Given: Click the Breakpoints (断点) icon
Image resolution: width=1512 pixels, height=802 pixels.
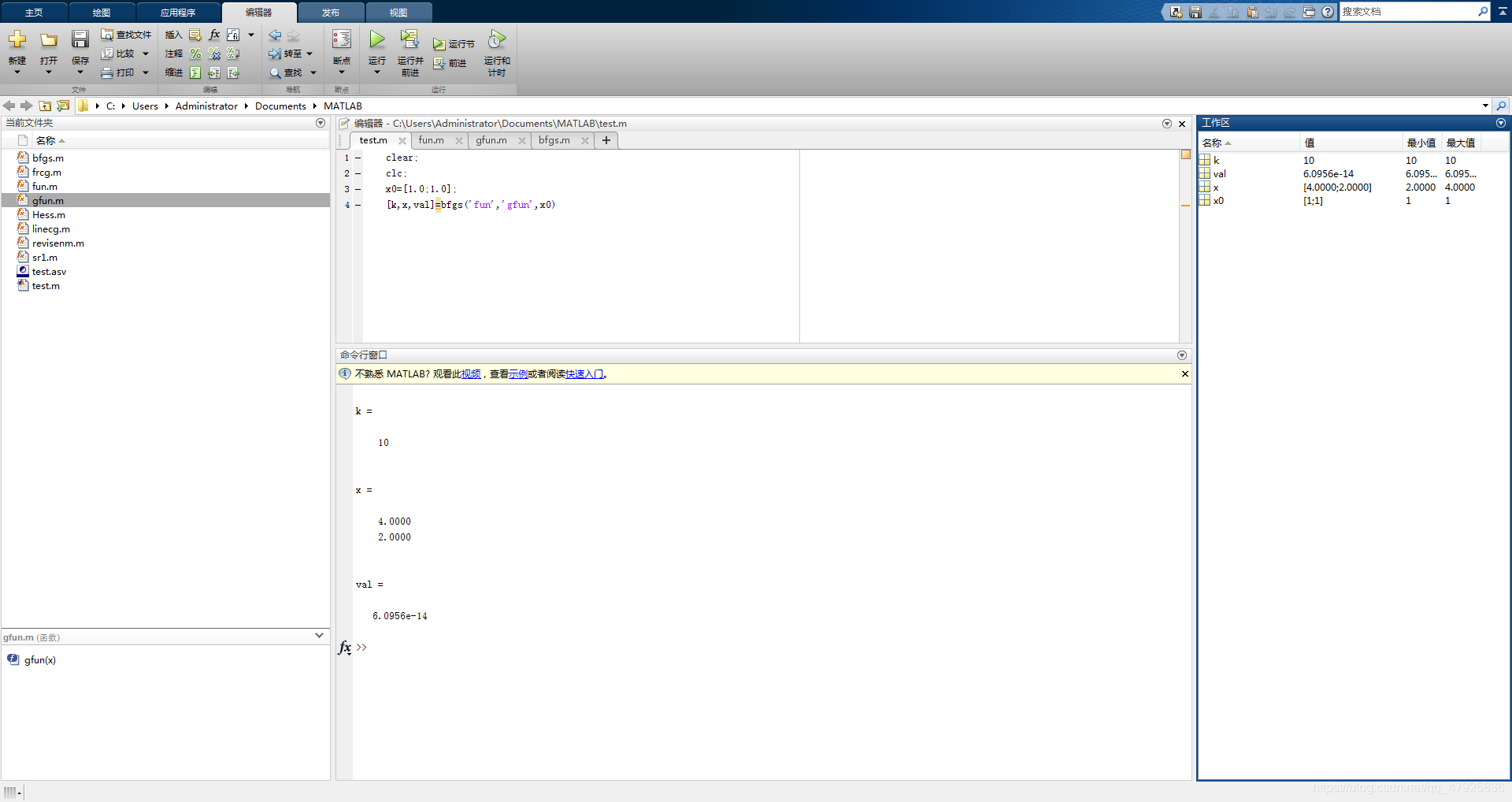Looking at the screenshot, I should (x=342, y=40).
